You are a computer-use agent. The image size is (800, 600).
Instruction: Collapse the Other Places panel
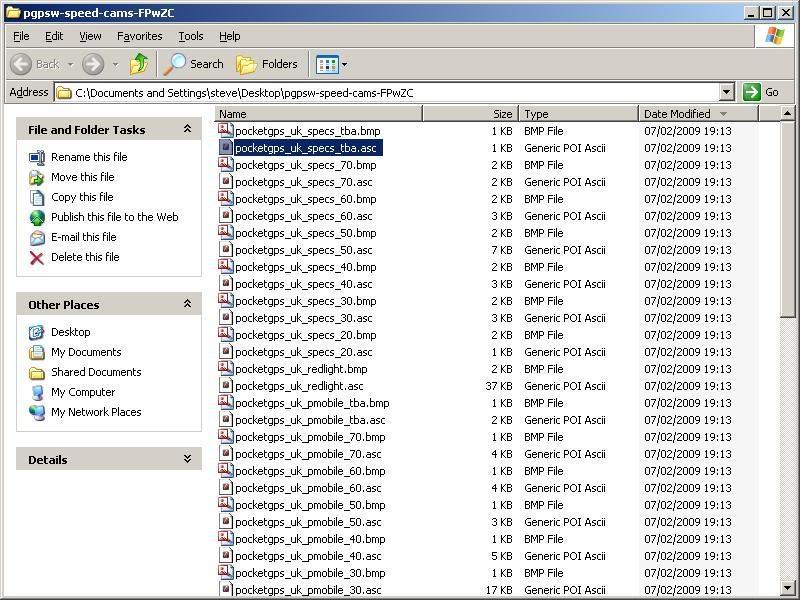187,304
